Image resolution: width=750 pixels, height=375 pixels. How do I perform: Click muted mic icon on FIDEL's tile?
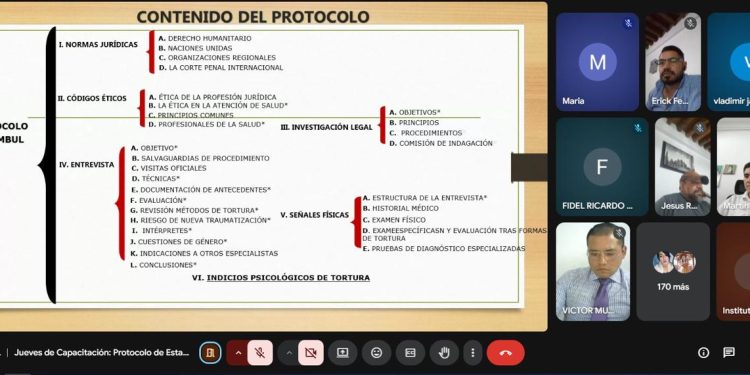tap(638, 128)
